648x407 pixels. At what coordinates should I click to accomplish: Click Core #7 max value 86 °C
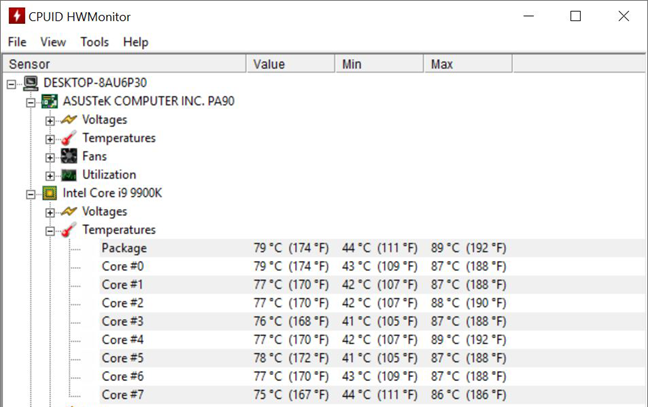469,395
